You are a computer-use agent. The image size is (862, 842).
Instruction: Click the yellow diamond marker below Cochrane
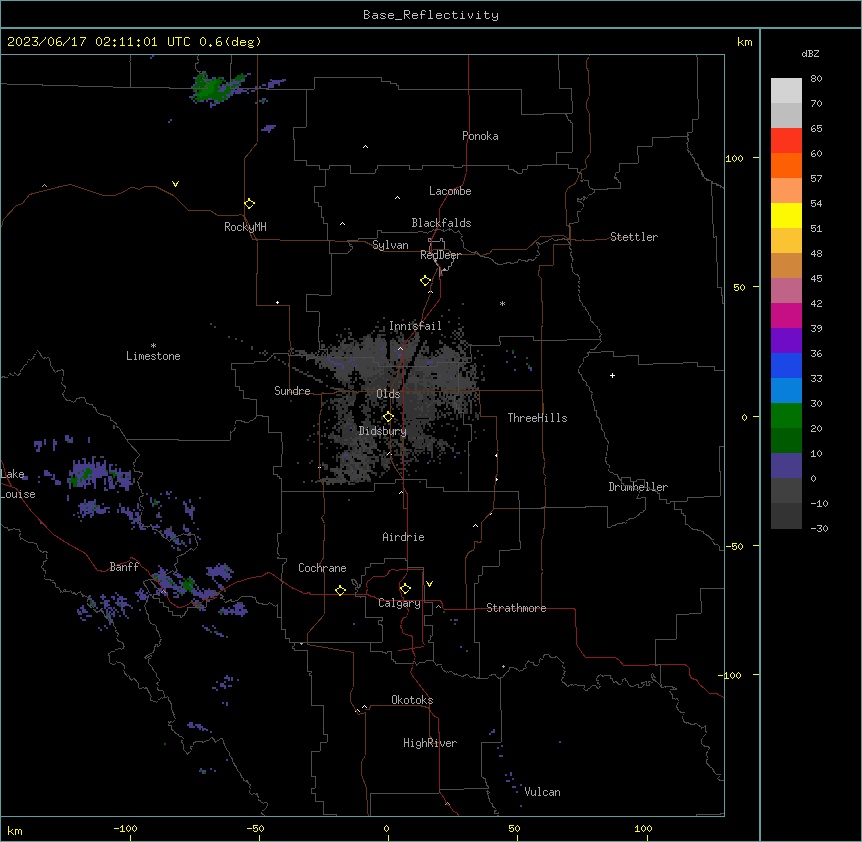coord(340,590)
